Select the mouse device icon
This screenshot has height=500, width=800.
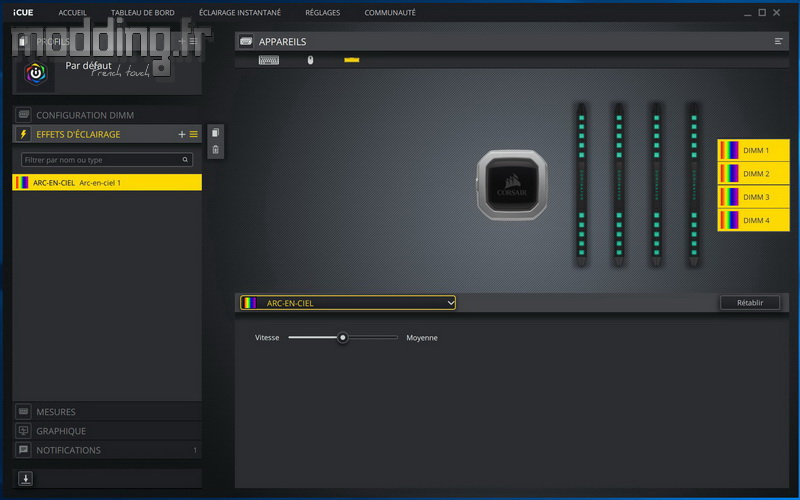coord(310,60)
